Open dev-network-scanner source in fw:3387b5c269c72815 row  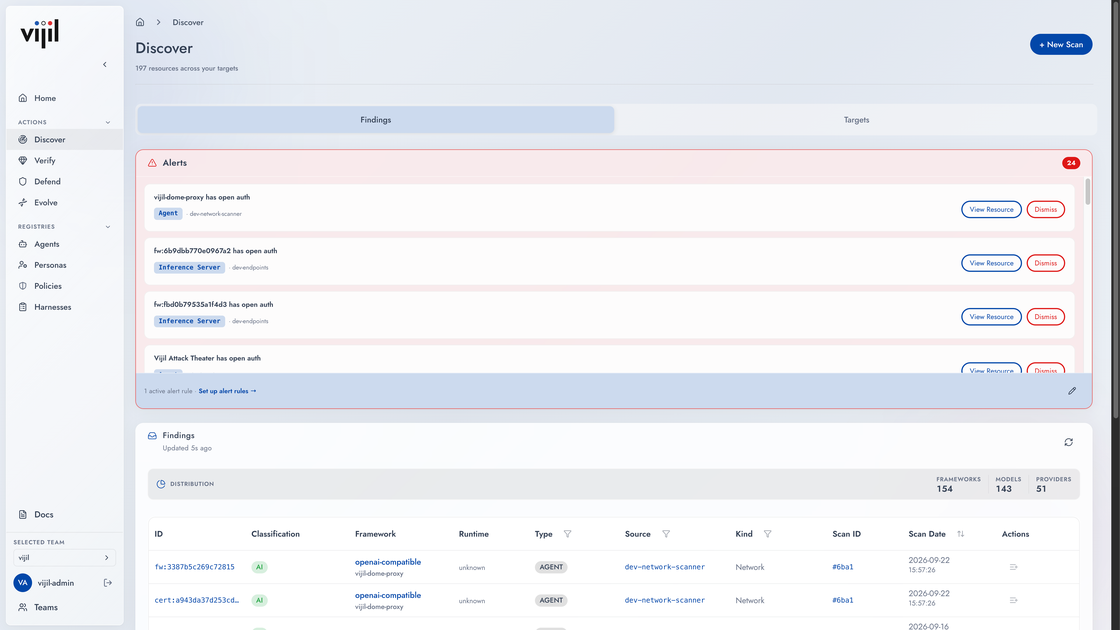click(664, 567)
